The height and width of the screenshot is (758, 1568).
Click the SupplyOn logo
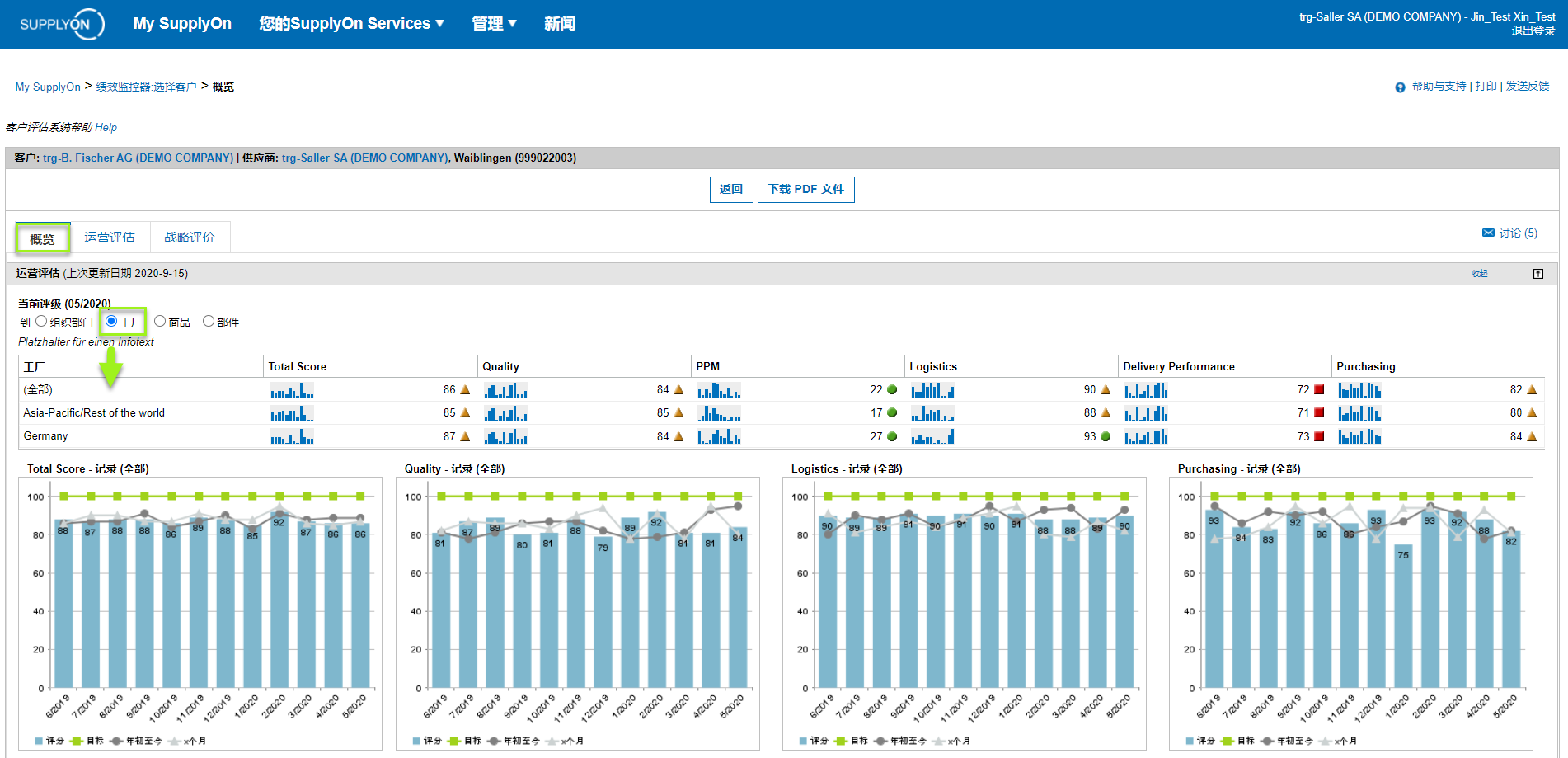(62, 24)
